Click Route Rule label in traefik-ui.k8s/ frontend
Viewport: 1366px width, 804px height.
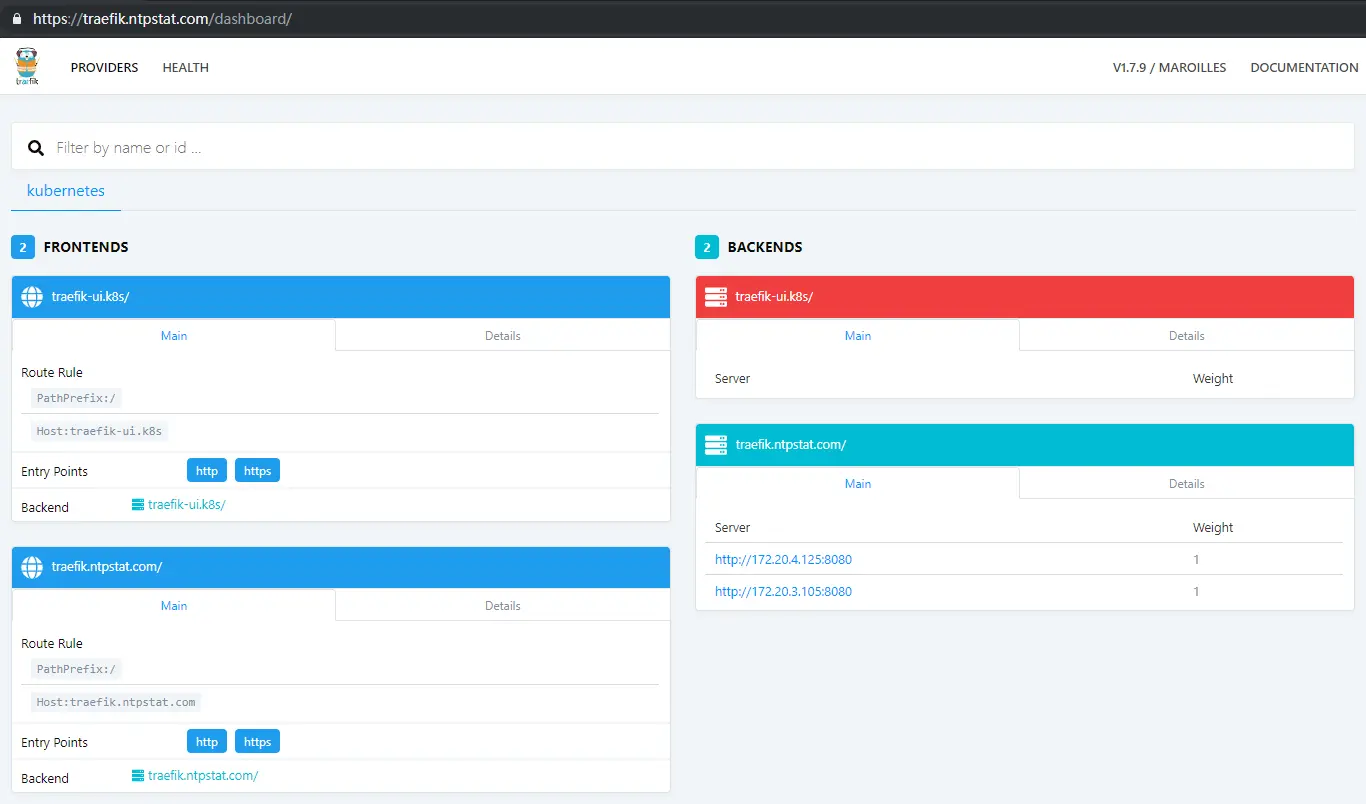pyautogui.click(x=52, y=372)
